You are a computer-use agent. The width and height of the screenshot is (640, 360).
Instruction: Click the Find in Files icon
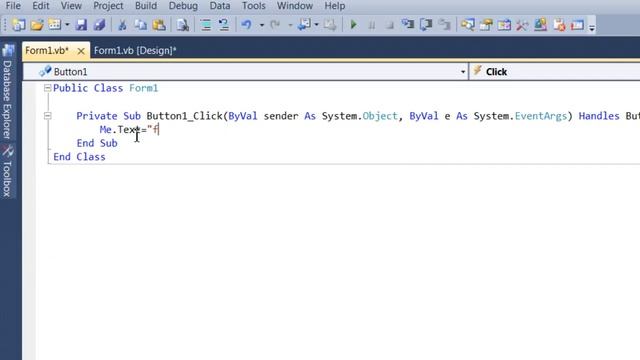[182, 25]
